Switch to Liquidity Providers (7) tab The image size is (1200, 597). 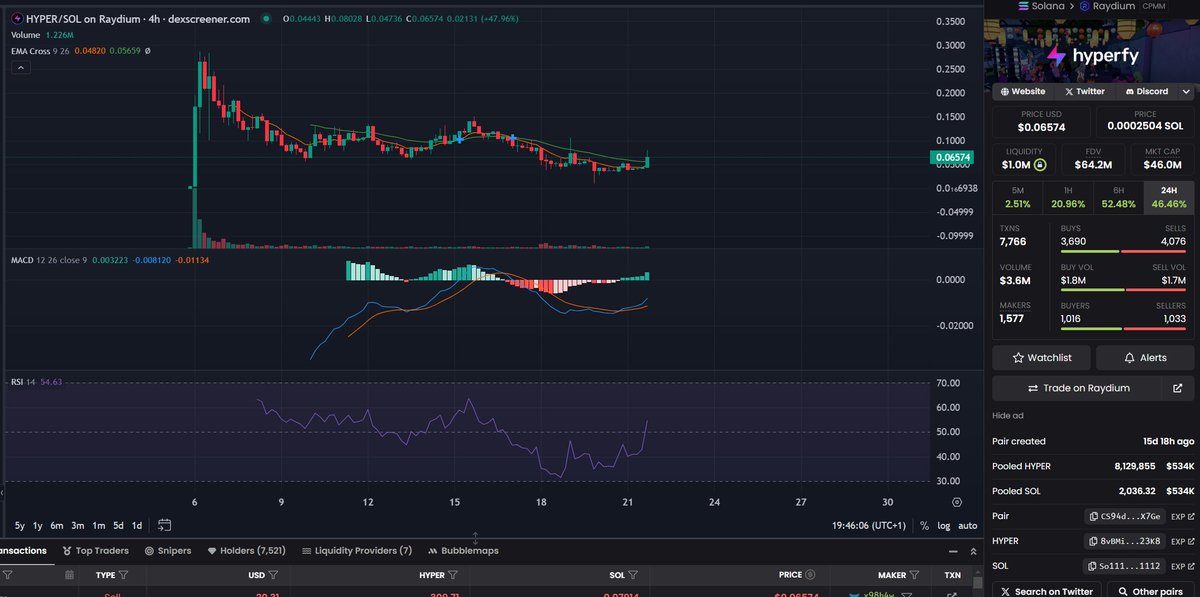pyautogui.click(x=357, y=550)
